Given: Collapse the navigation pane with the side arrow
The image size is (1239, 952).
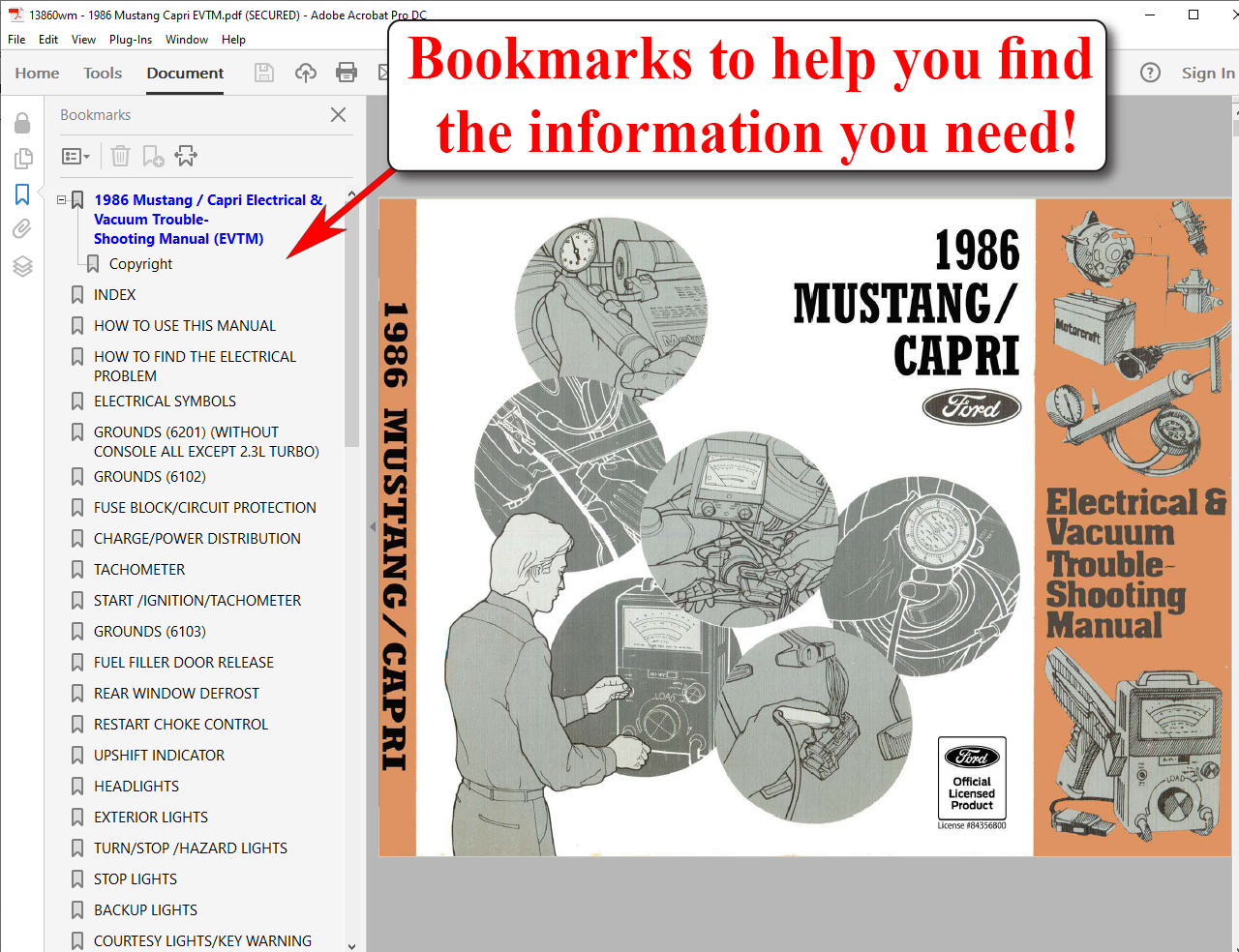Looking at the screenshot, I should (373, 527).
